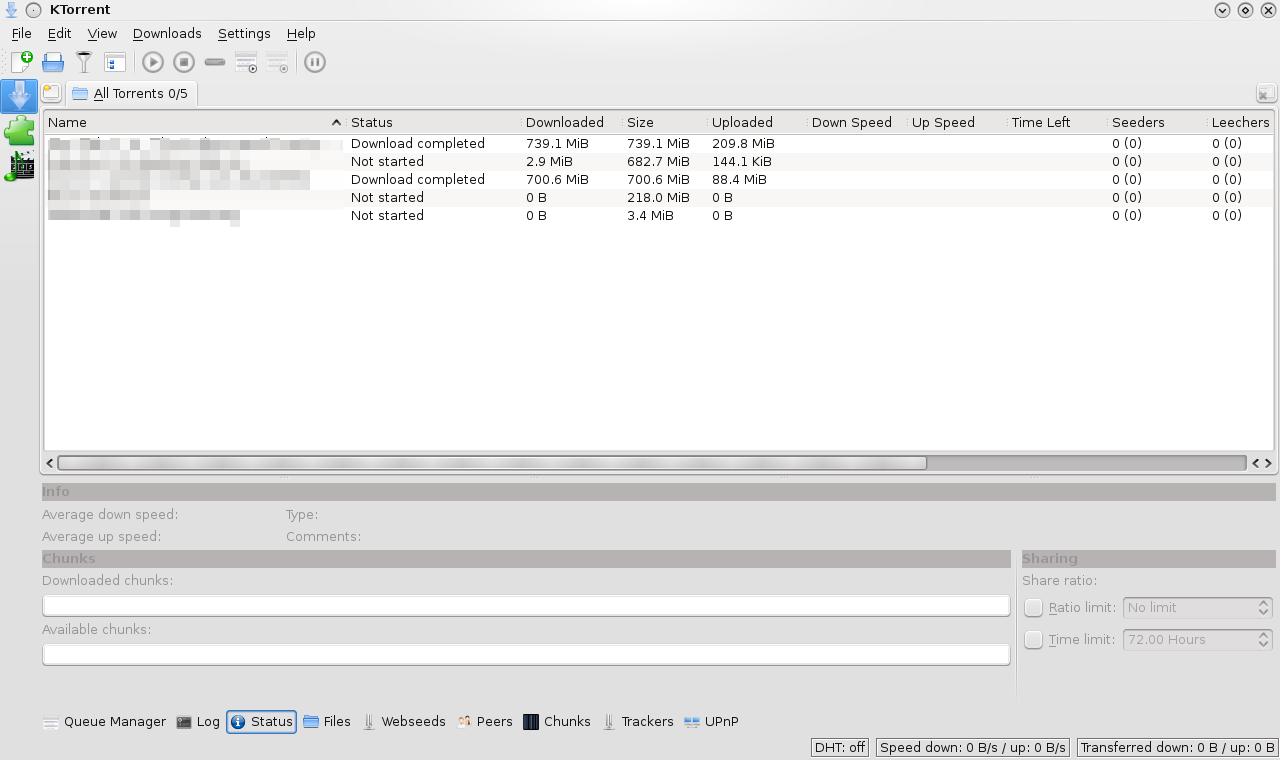Enable the Time limit checkbox

pyautogui.click(x=1034, y=640)
